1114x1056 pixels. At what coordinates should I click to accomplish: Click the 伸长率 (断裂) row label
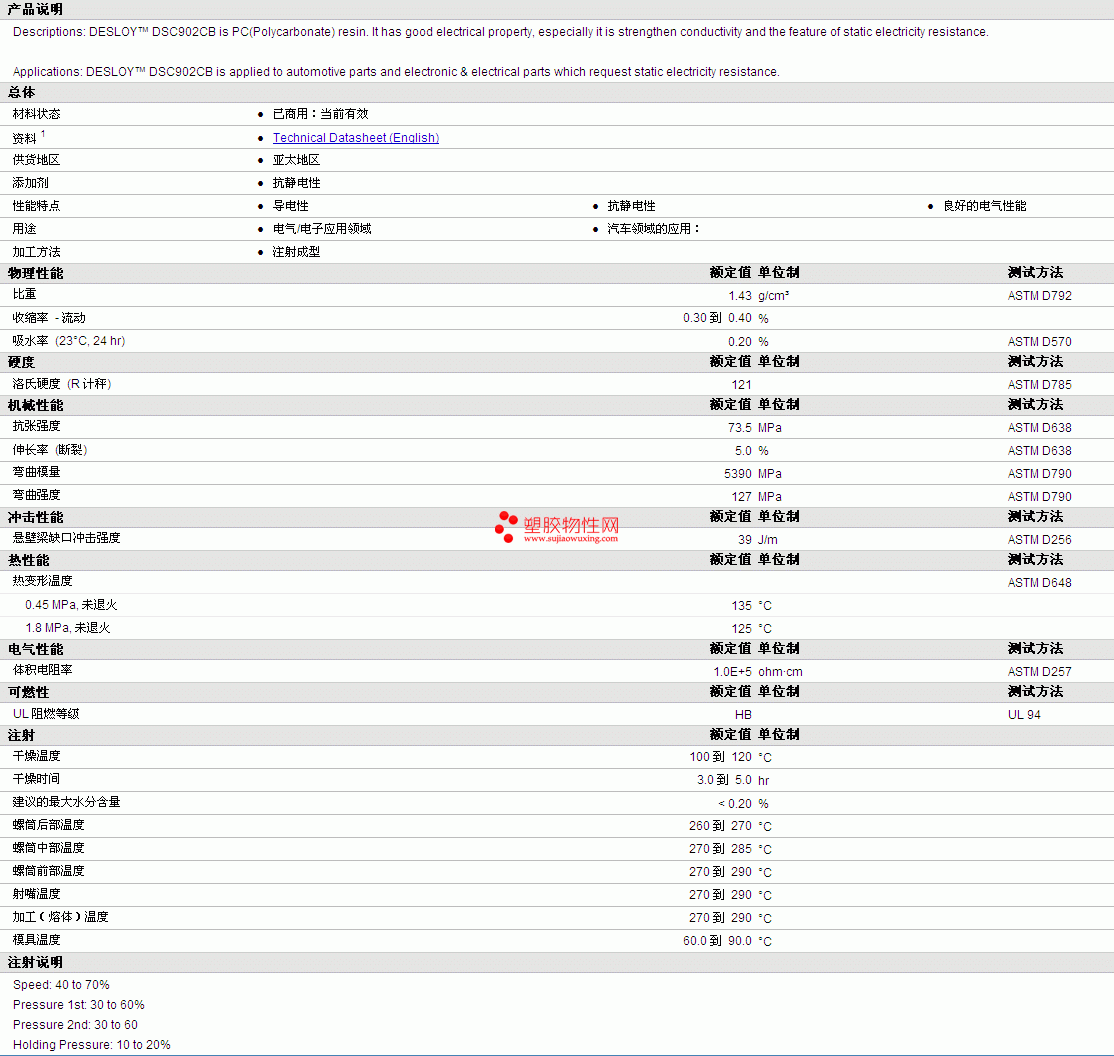(50, 450)
